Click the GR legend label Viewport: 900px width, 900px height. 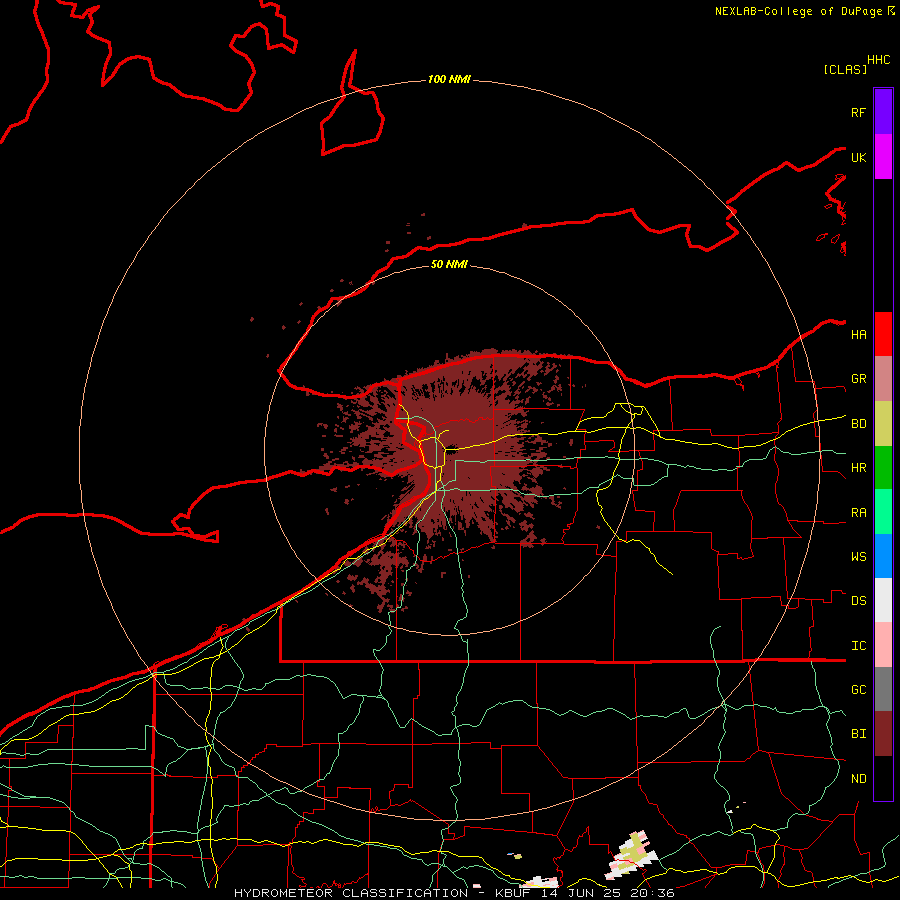coord(858,379)
